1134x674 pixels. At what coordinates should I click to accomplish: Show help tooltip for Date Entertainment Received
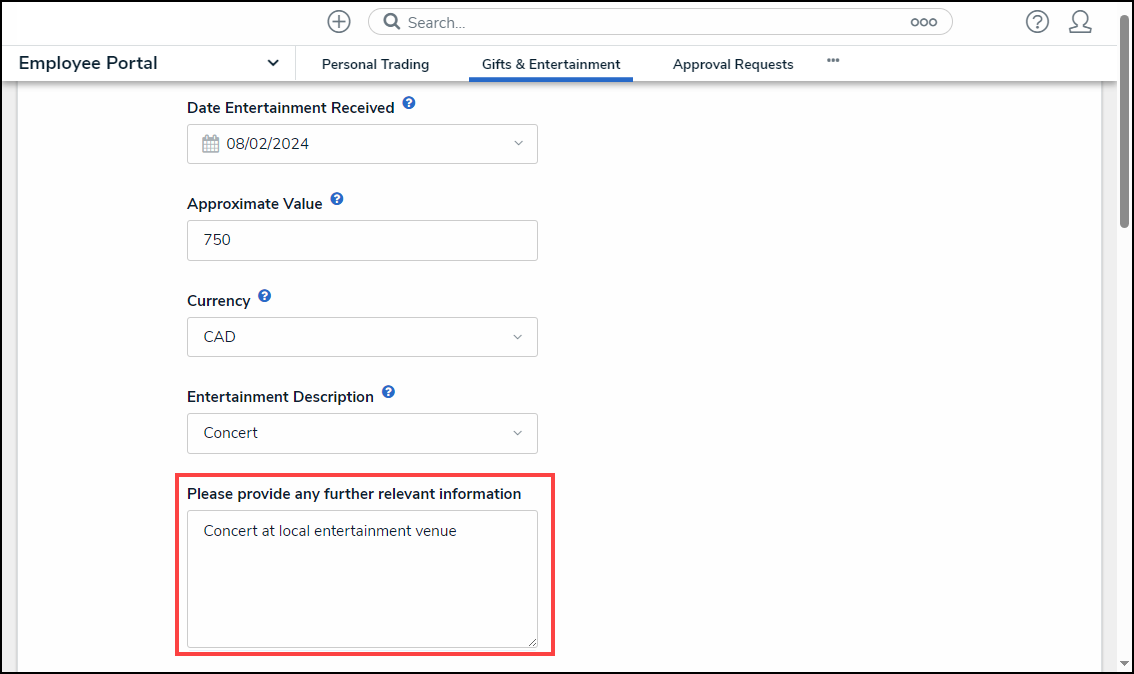pyautogui.click(x=409, y=104)
